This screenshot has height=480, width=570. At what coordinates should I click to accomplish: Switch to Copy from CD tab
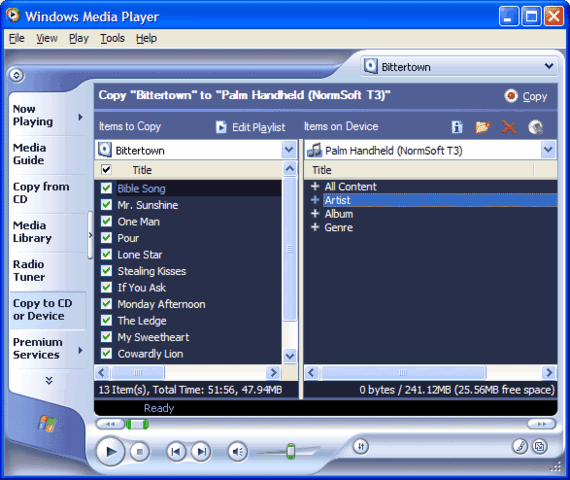pyautogui.click(x=48, y=193)
